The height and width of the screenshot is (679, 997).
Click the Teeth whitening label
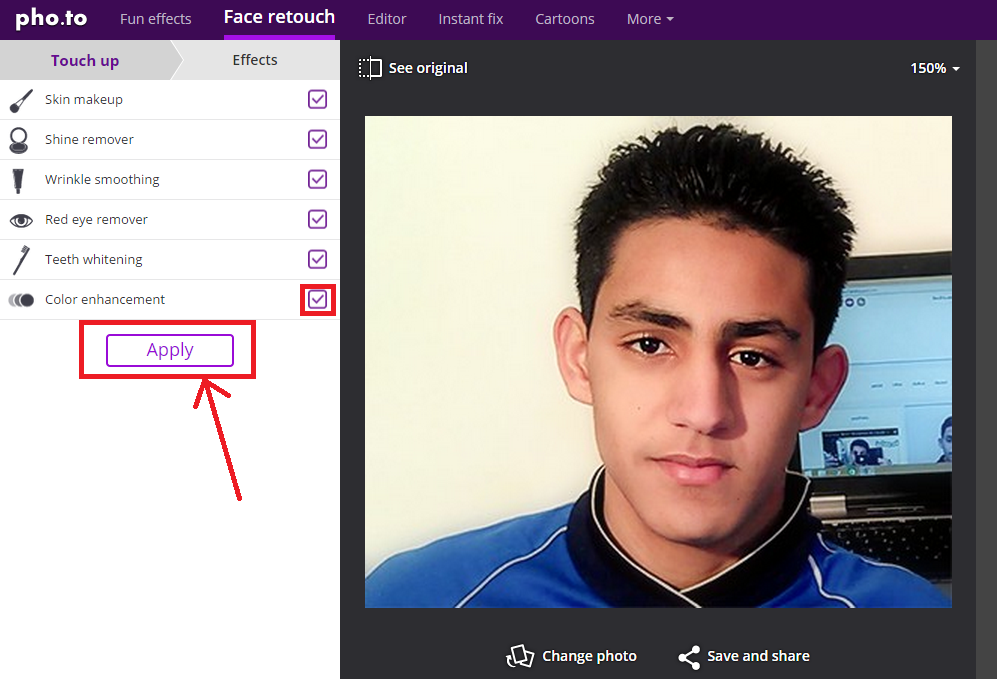[x=93, y=260]
